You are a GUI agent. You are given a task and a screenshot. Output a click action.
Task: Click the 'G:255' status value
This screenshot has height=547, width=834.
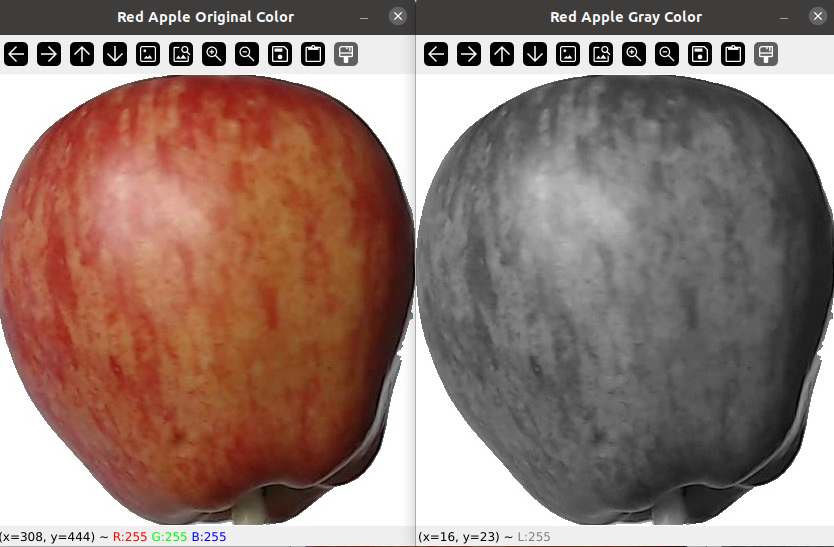coord(169,536)
